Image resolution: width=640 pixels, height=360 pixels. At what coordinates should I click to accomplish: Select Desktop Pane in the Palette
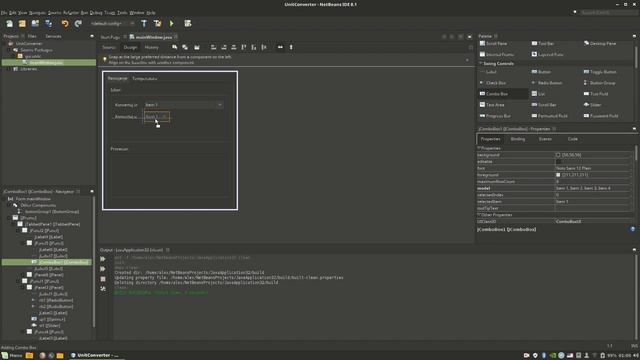point(600,43)
